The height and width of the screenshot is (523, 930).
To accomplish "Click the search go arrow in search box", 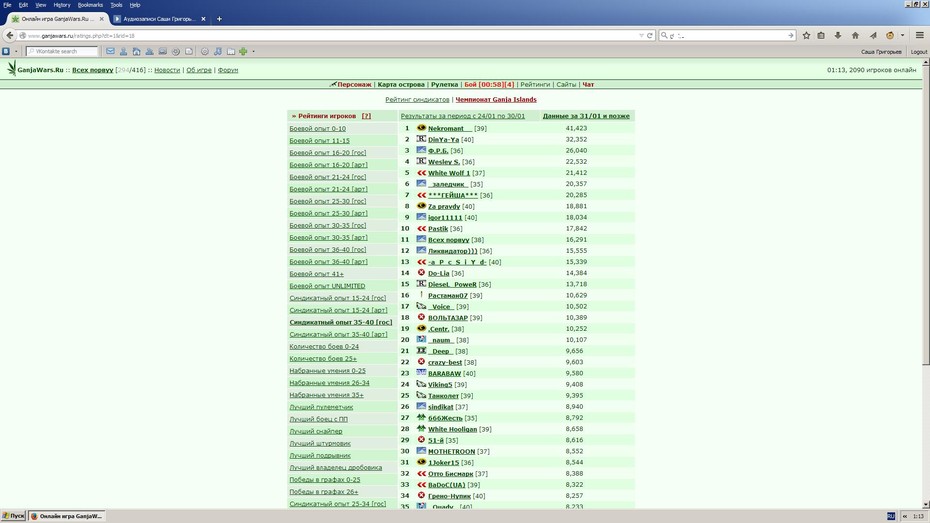I will click(x=790, y=36).
